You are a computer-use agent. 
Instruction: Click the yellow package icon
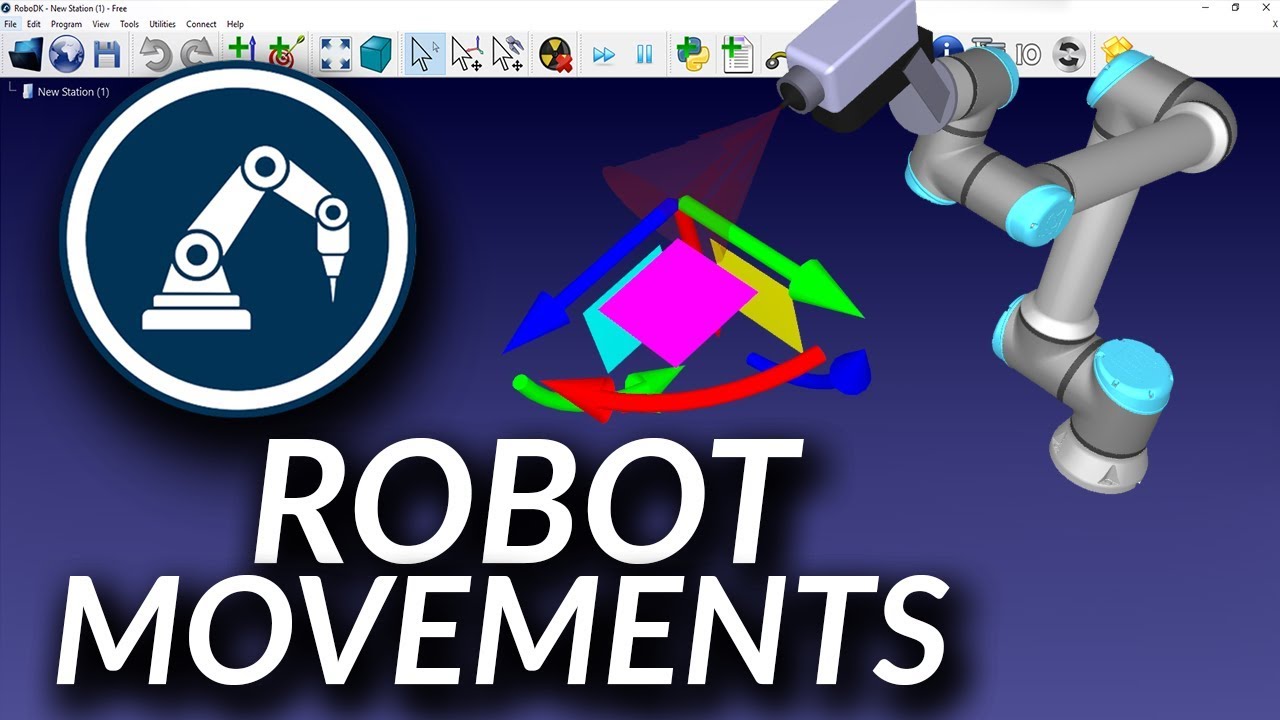click(1116, 48)
